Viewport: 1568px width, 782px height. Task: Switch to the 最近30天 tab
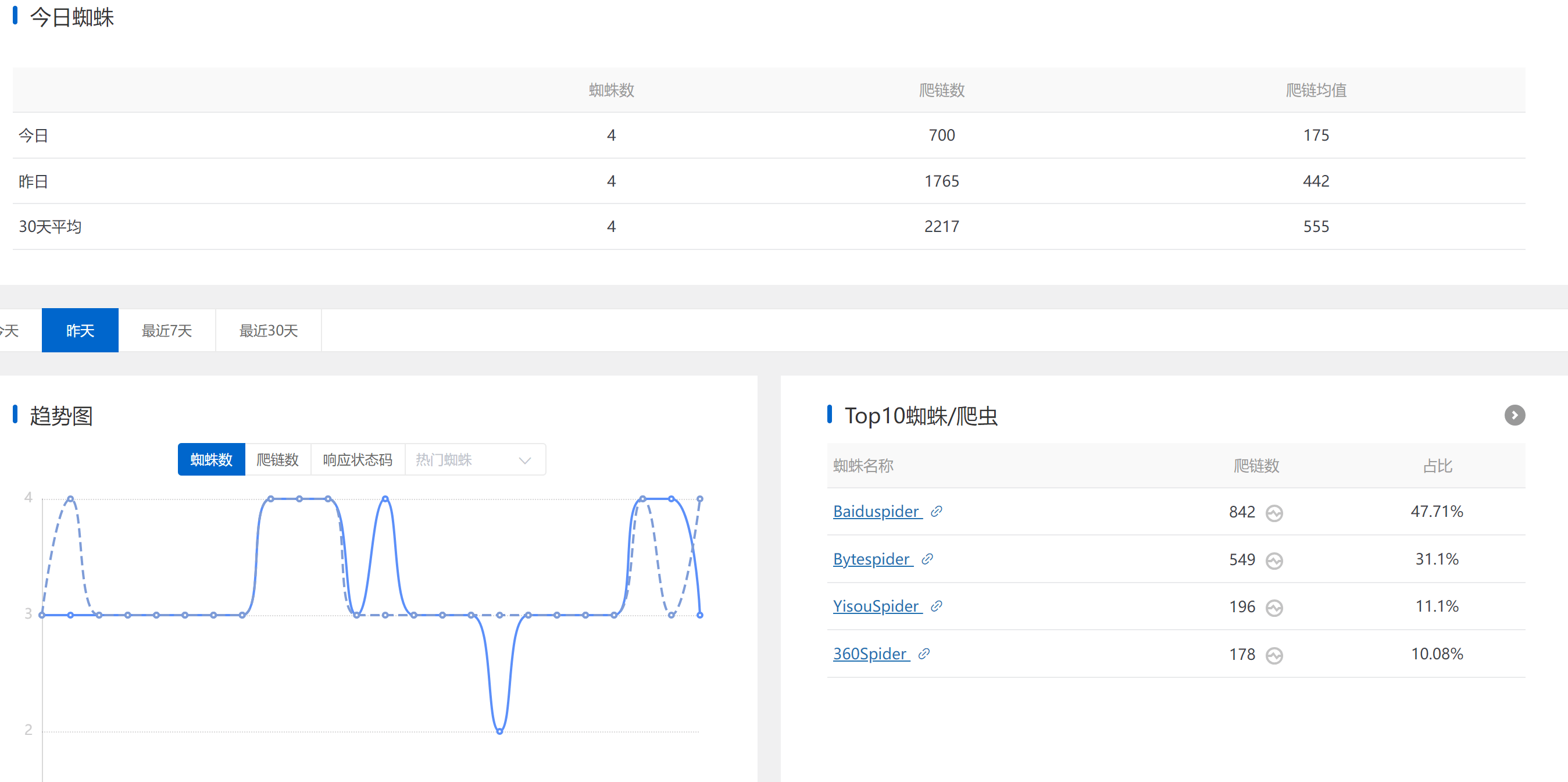click(269, 330)
